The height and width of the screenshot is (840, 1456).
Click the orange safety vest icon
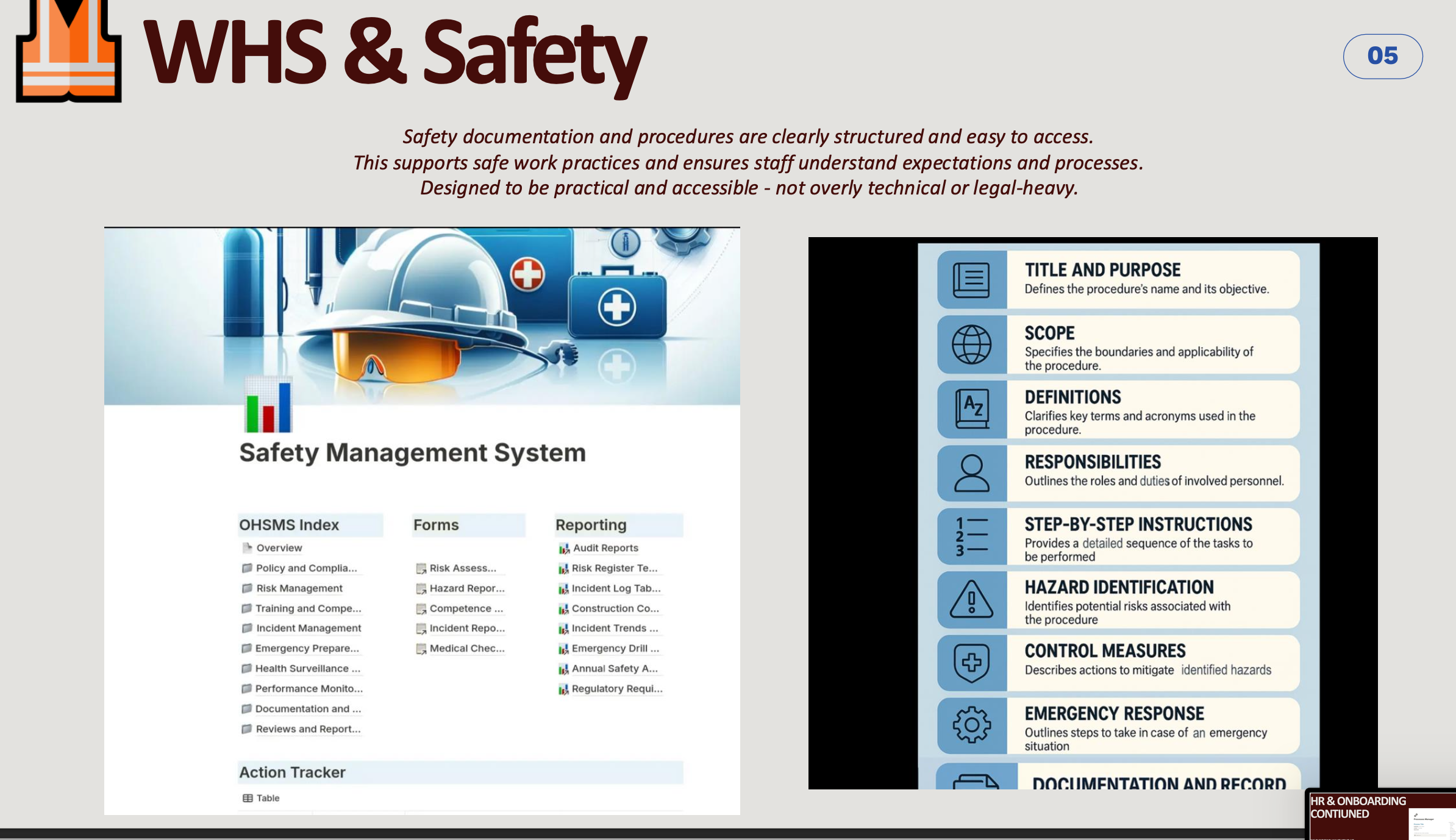pyautogui.click(x=68, y=50)
